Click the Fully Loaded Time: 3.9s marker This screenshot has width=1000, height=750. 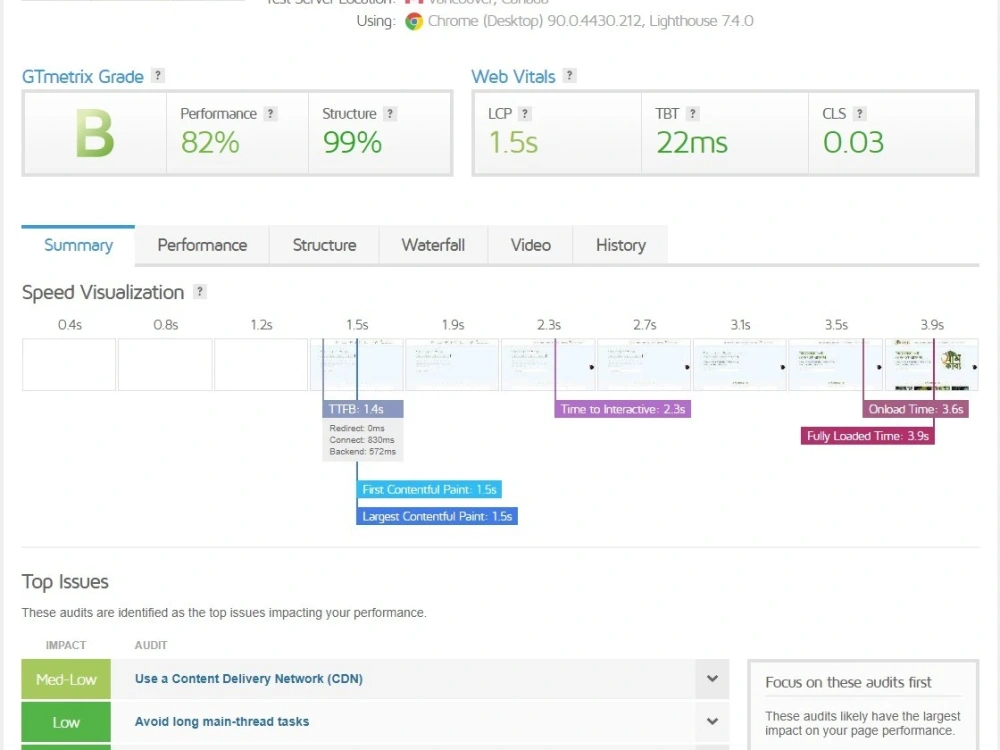click(867, 436)
